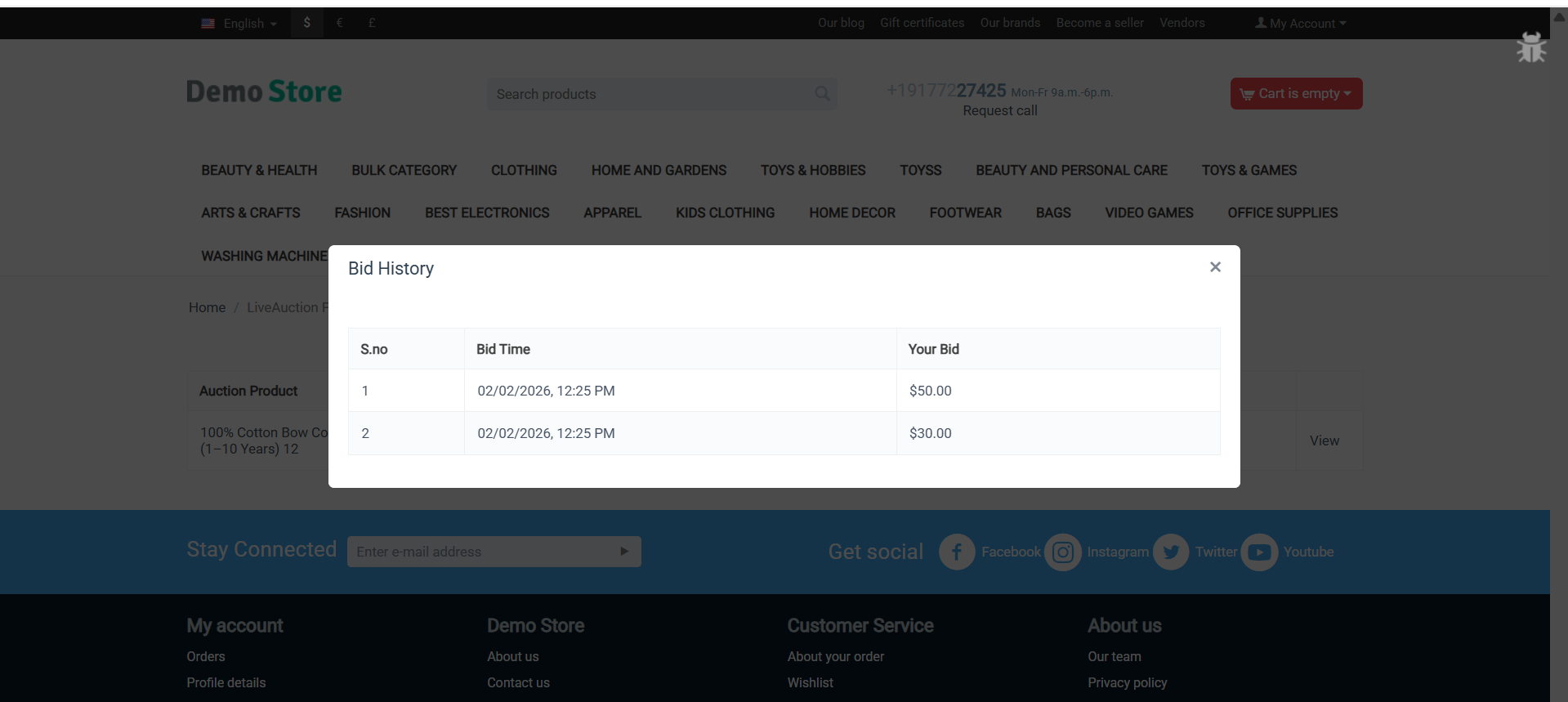Open the Facebook social icon

[x=957, y=552]
